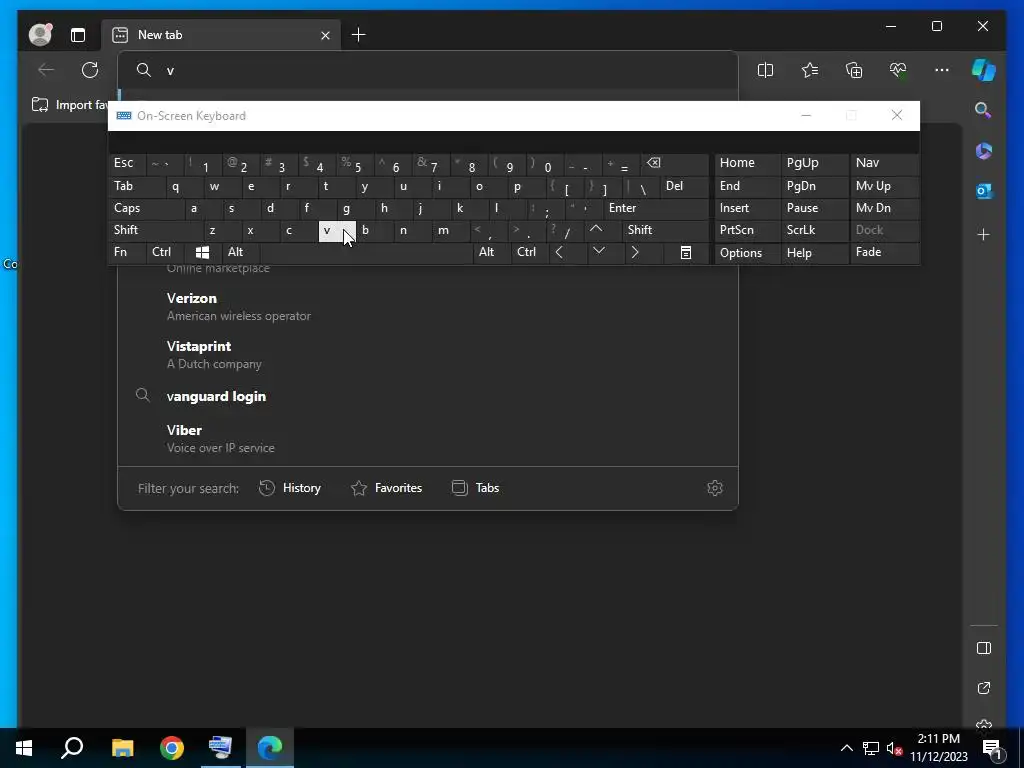Filter search by History
1024x768 pixels.
(291, 488)
